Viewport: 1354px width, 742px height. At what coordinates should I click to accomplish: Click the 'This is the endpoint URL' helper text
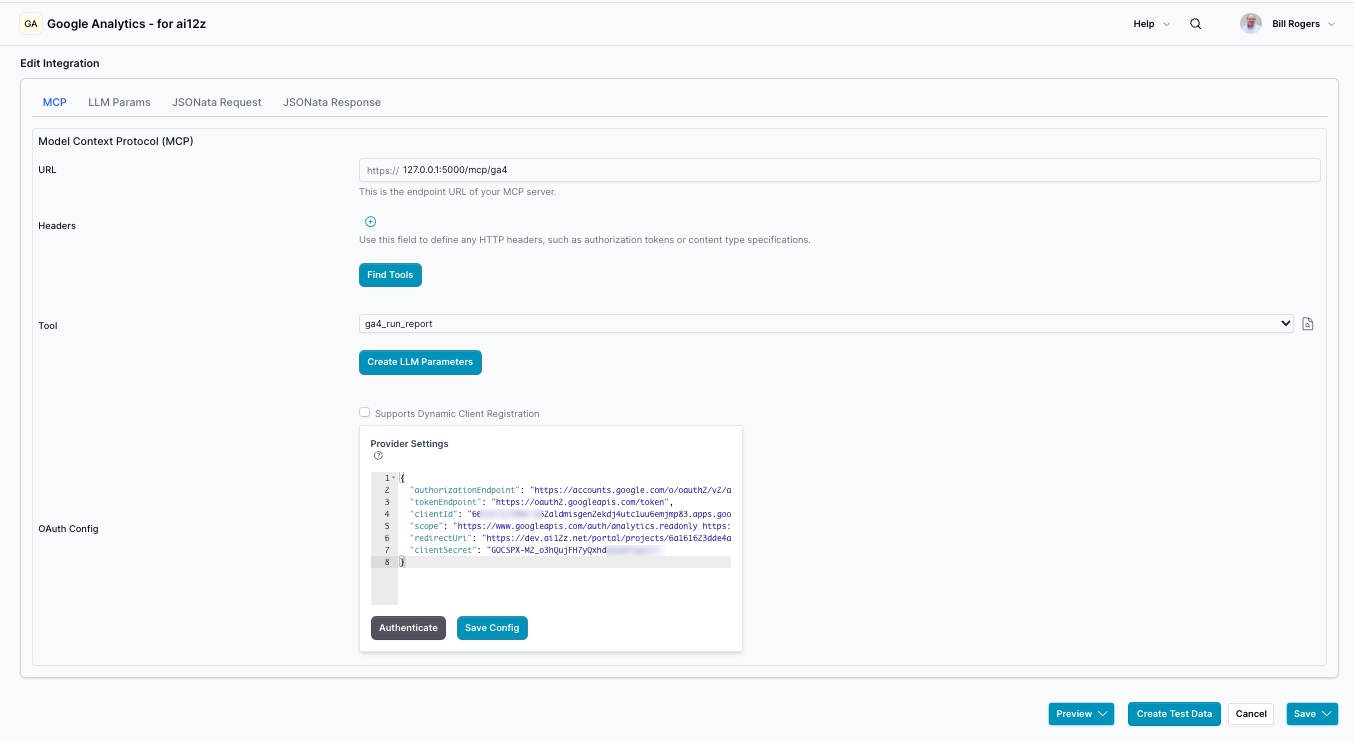pos(457,192)
